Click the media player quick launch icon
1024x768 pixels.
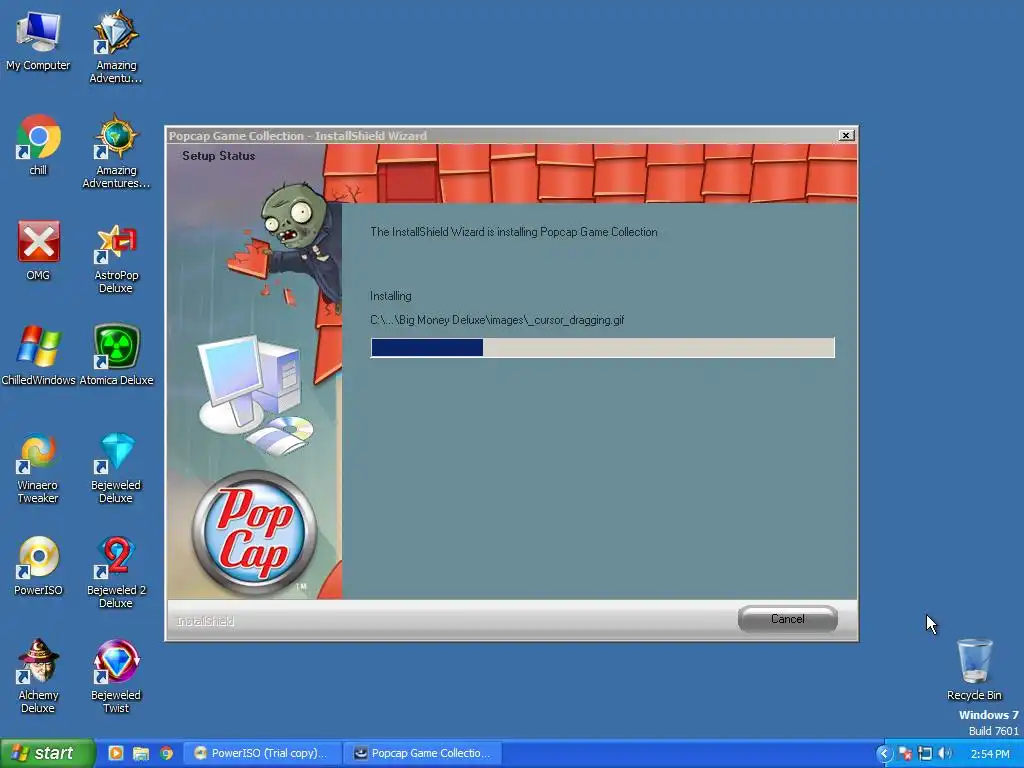(x=116, y=753)
